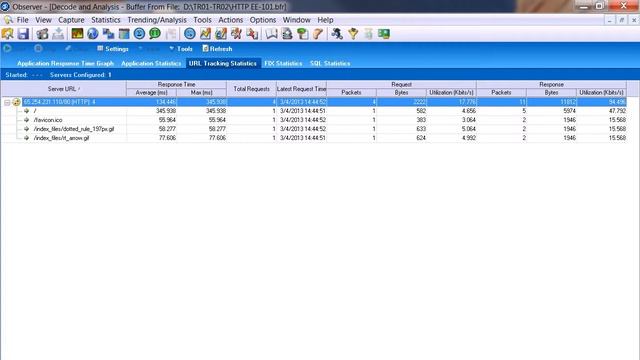Click the chart with pencil toolbar icon
The width and height of the screenshot is (640, 360).
(x=221, y=34)
